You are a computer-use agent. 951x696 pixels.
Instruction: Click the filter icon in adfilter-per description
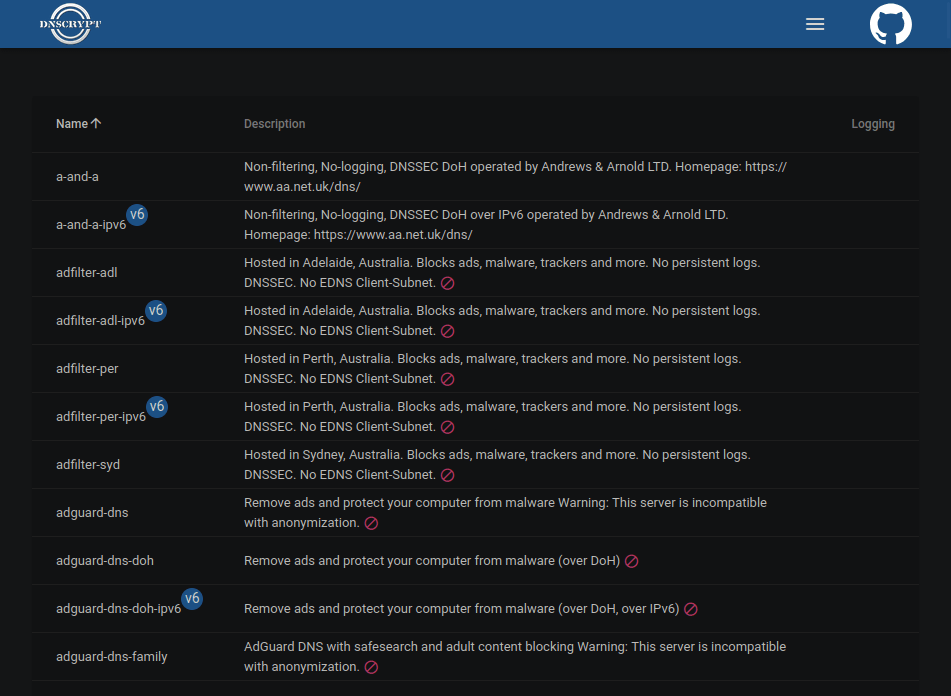click(x=448, y=379)
